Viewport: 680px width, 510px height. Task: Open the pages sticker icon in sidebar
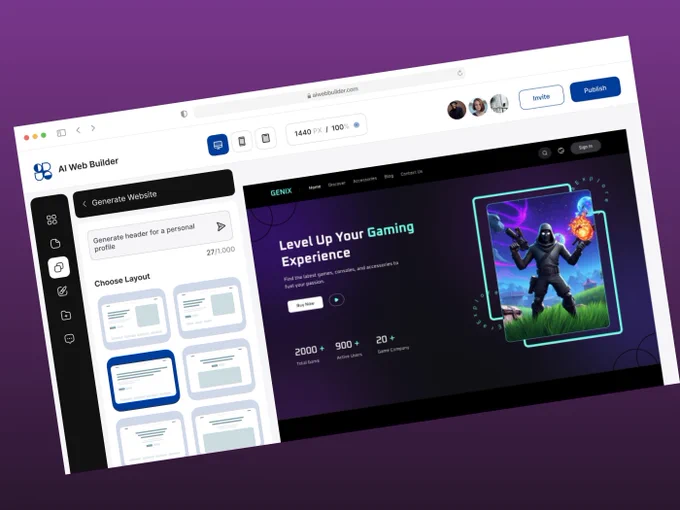point(55,244)
